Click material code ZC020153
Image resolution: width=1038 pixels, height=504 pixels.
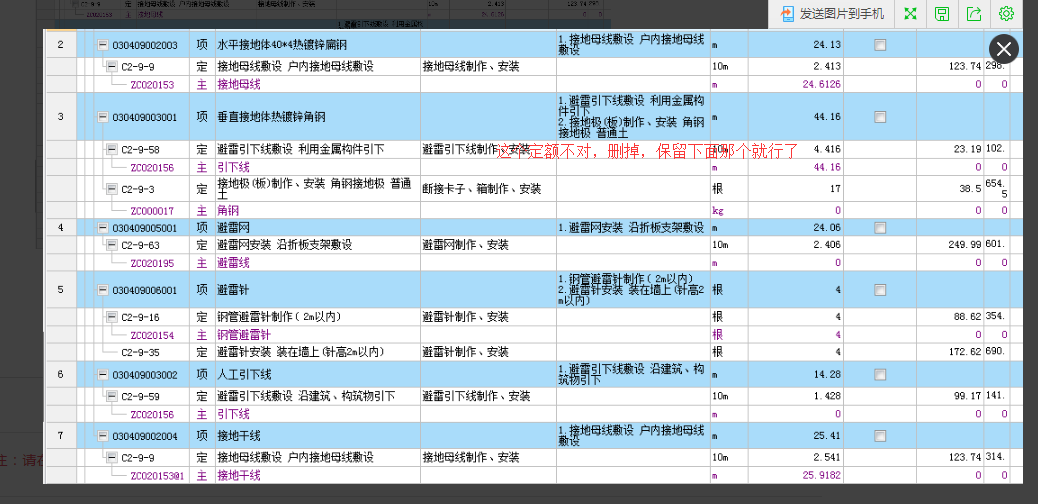(152, 85)
